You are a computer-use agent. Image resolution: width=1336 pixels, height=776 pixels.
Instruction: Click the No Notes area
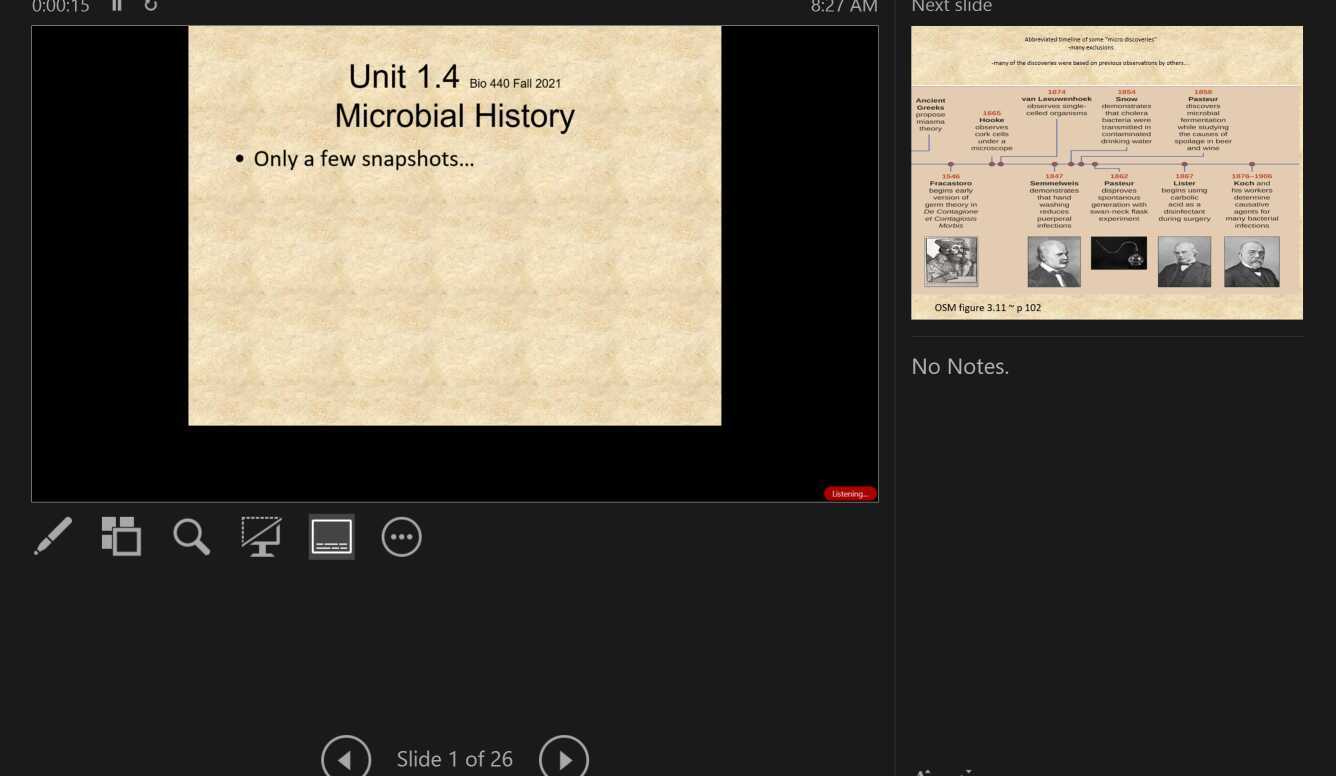(x=960, y=366)
